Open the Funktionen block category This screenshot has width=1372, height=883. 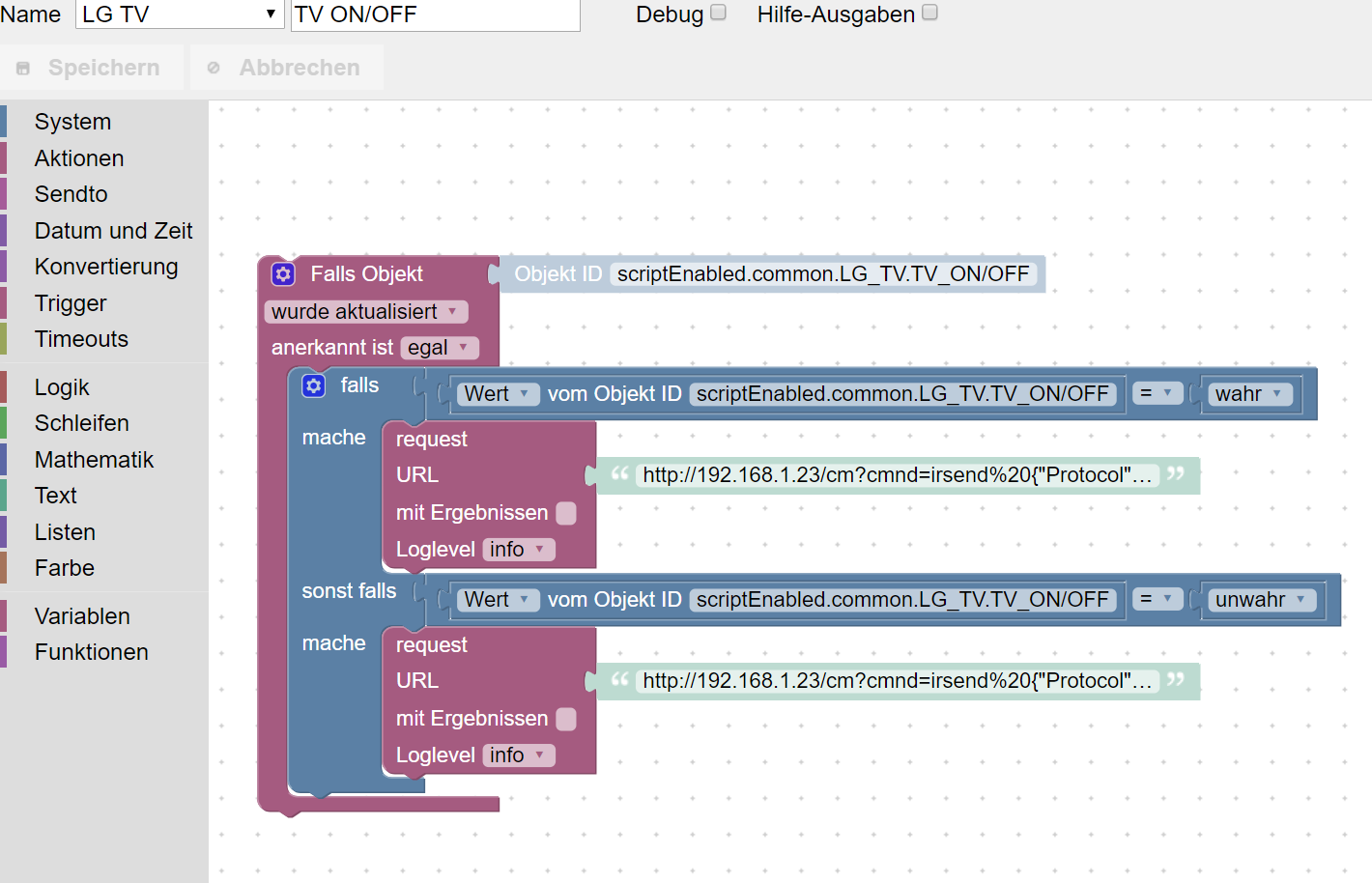[x=104, y=652]
